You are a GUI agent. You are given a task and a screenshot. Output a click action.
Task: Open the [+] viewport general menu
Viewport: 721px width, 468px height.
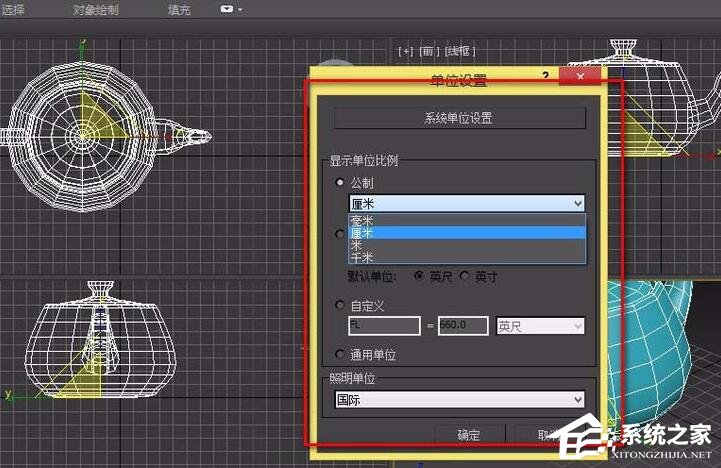click(x=405, y=50)
